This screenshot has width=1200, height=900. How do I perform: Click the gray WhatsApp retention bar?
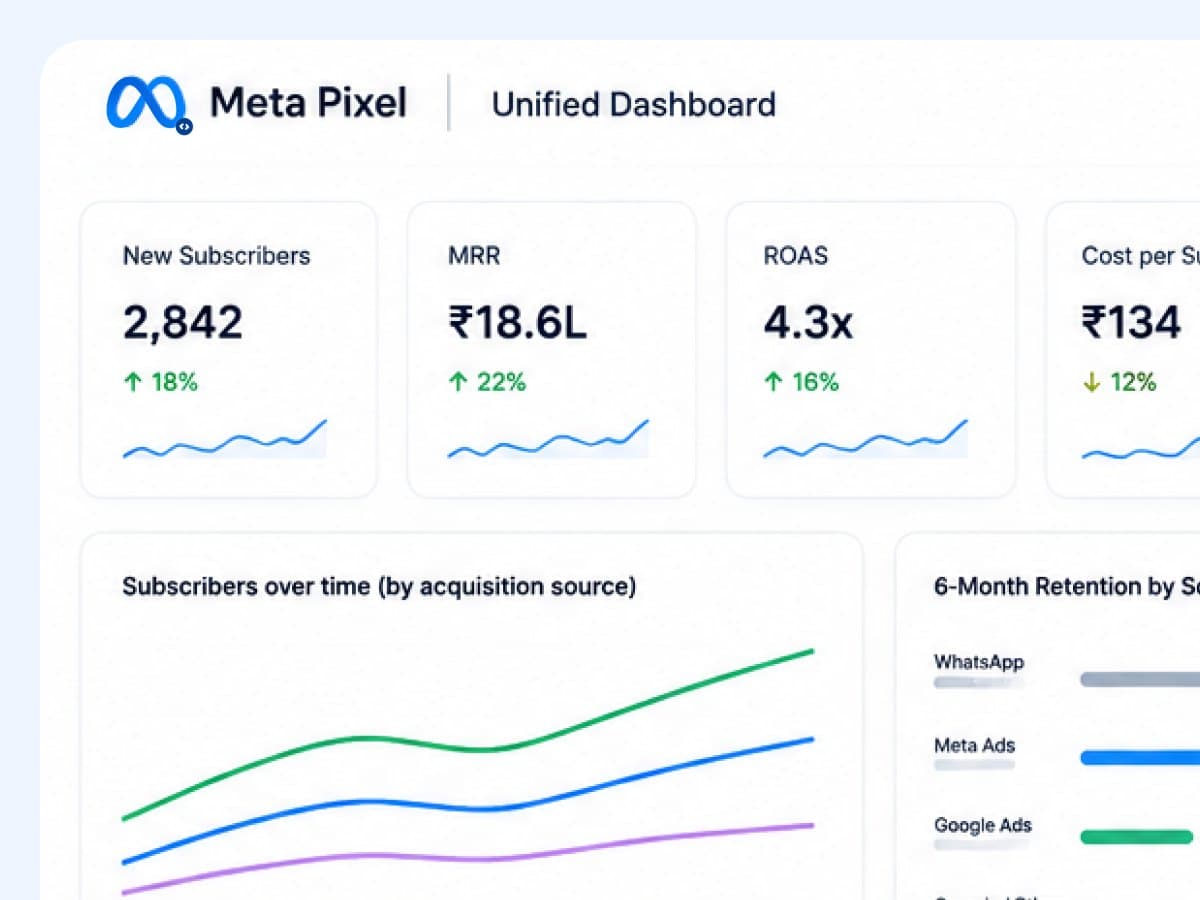(x=1140, y=680)
